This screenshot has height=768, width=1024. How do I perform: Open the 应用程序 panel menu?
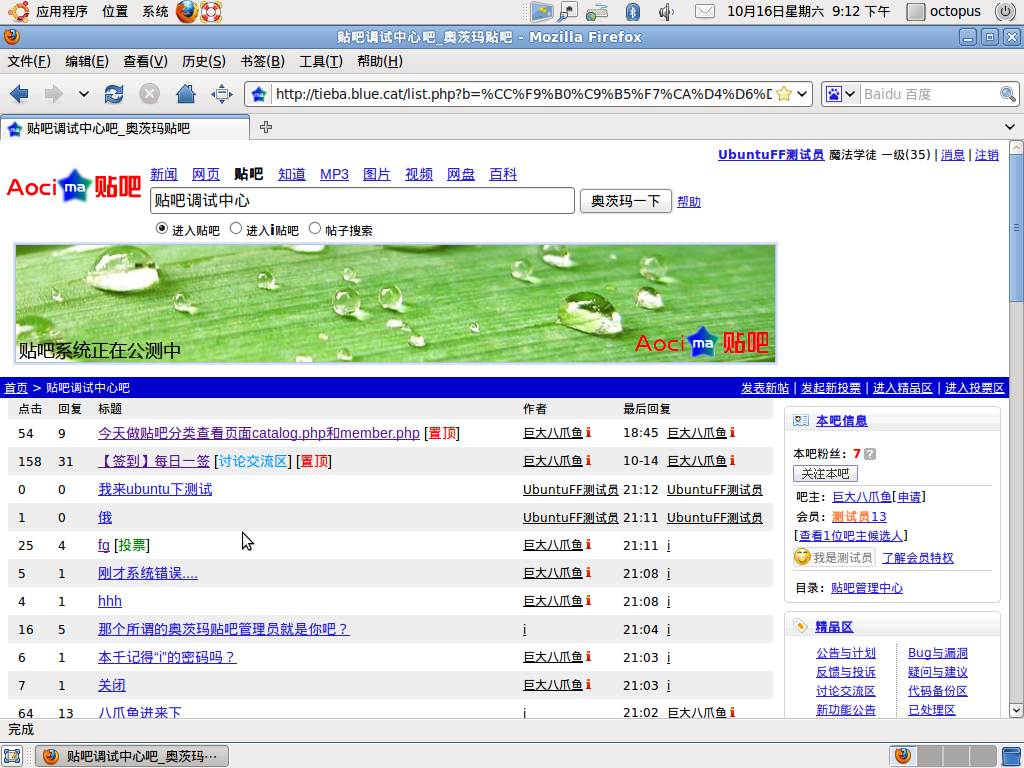click(x=61, y=11)
